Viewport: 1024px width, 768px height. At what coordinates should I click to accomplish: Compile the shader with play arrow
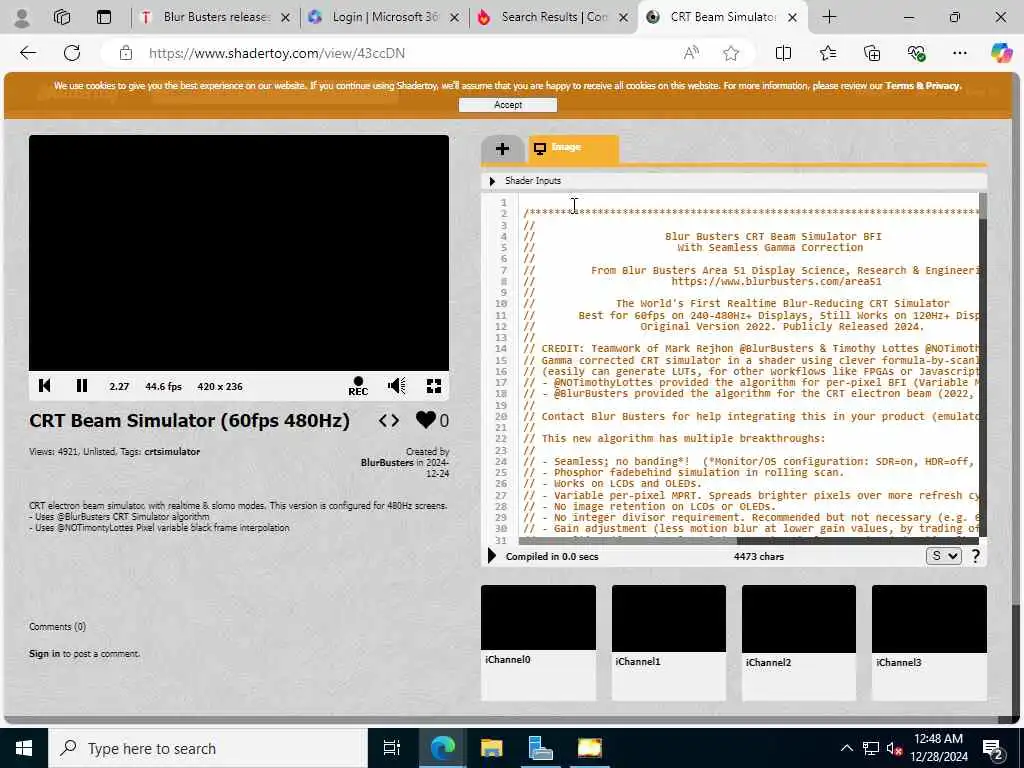click(x=492, y=556)
